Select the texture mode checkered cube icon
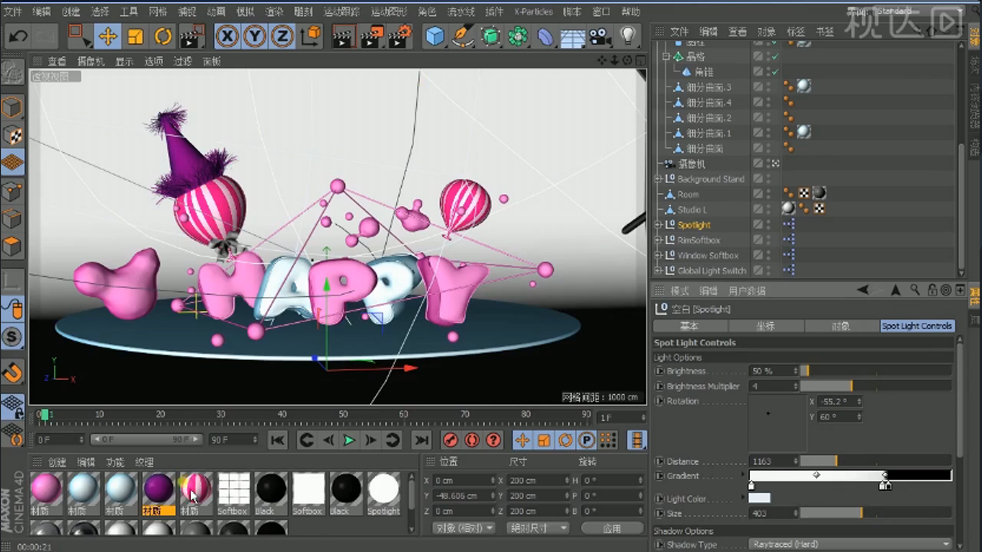 click(13, 135)
